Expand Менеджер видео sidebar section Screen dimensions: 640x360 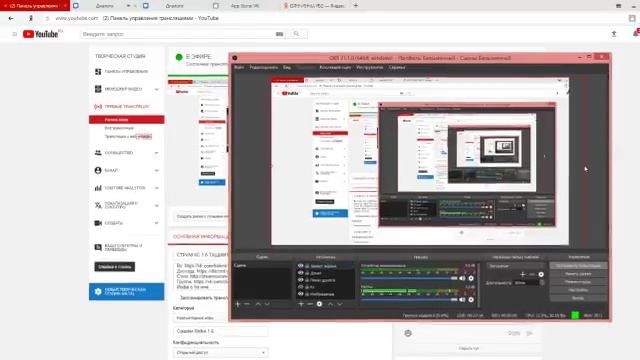point(157,89)
